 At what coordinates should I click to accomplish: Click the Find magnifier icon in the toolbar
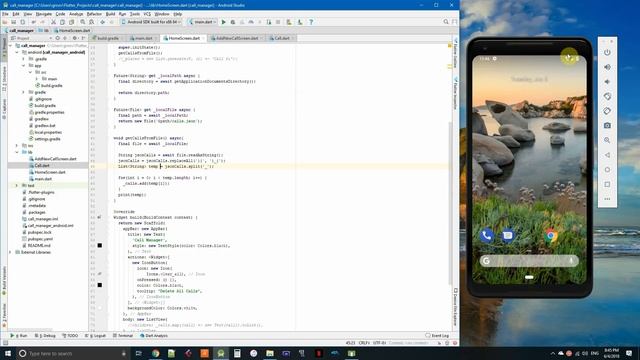coord(83,22)
